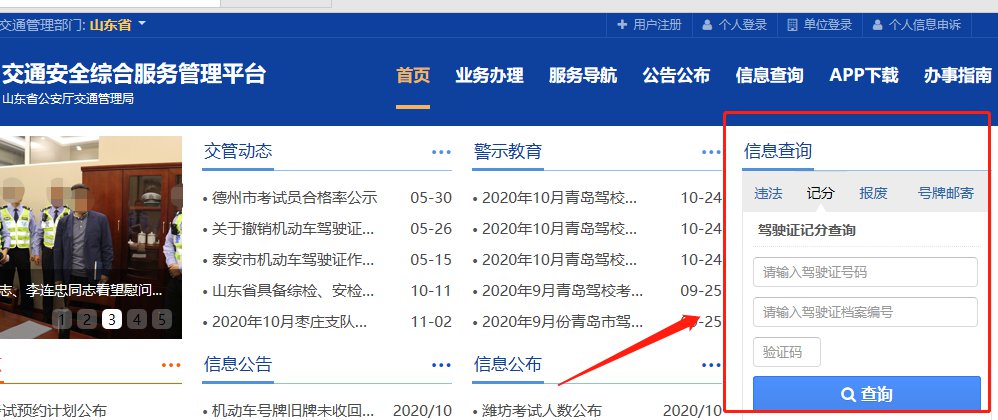Switch to the 报废 tab
Image resolution: width=998 pixels, height=420 pixels.
pyautogui.click(x=873, y=193)
